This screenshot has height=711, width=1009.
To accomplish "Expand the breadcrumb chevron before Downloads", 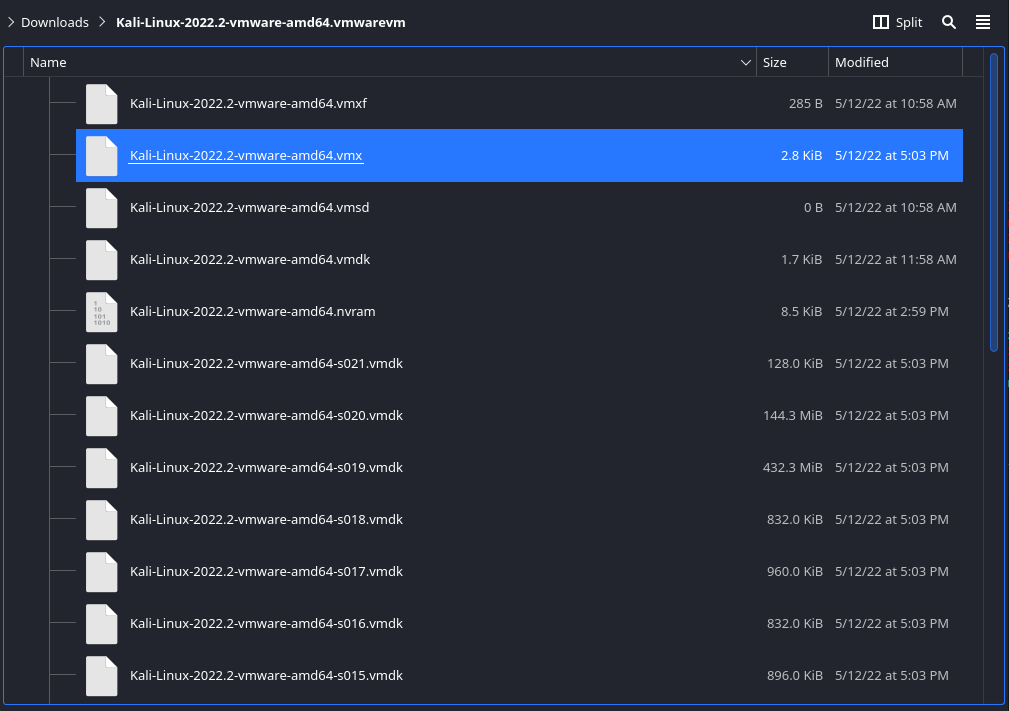I will (10, 22).
